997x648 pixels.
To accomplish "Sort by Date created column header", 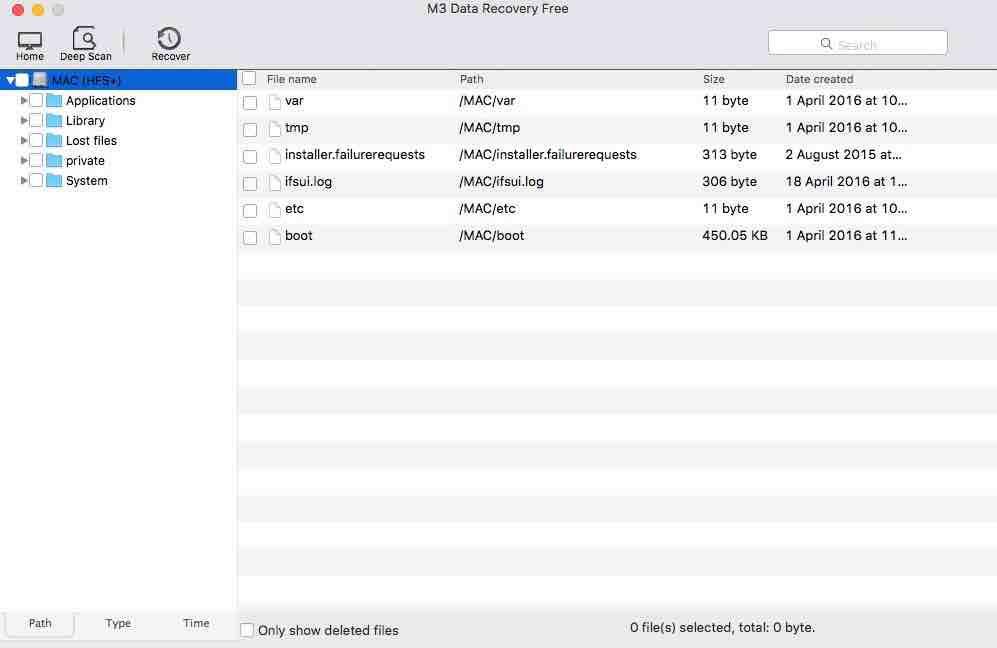I will tap(819, 79).
